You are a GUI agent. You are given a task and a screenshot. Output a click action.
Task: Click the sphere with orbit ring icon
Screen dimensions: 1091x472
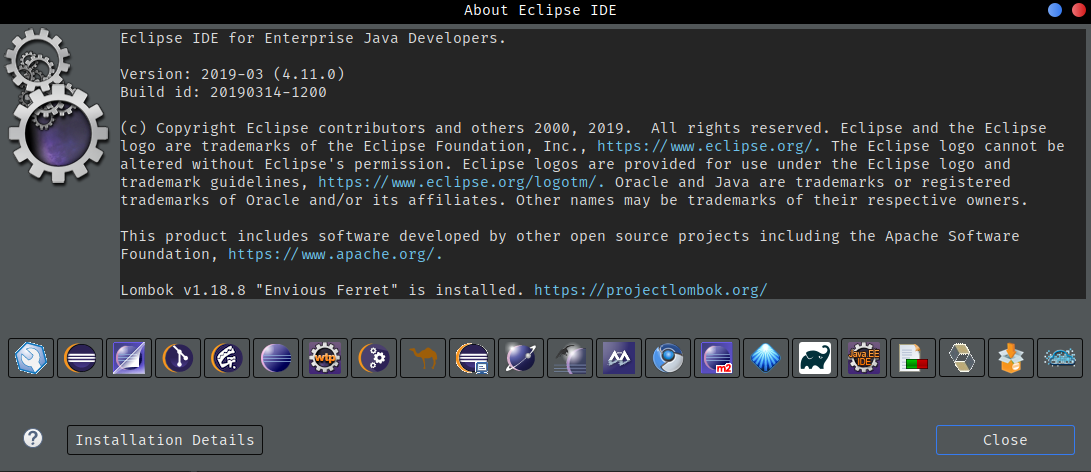tap(521, 358)
